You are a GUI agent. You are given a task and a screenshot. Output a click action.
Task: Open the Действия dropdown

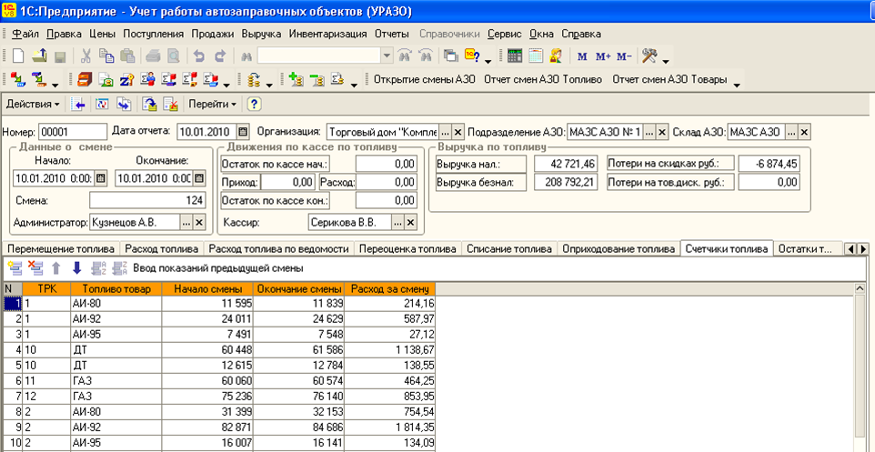33,104
